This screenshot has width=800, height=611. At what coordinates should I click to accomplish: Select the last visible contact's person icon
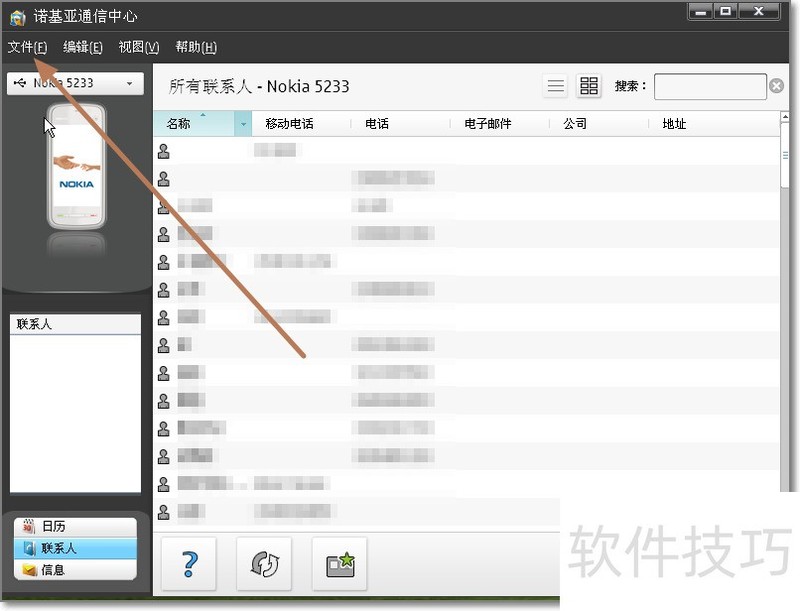[164, 512]
